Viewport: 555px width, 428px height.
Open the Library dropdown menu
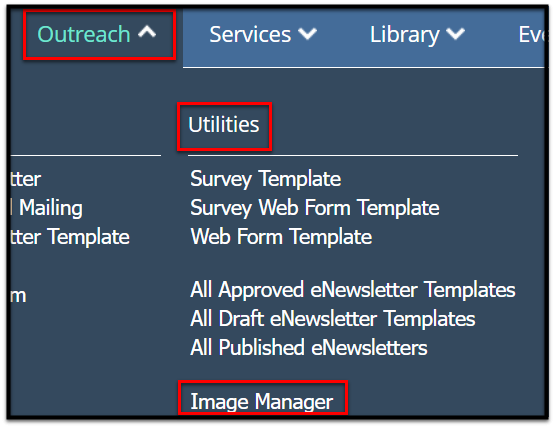[417, 35]
